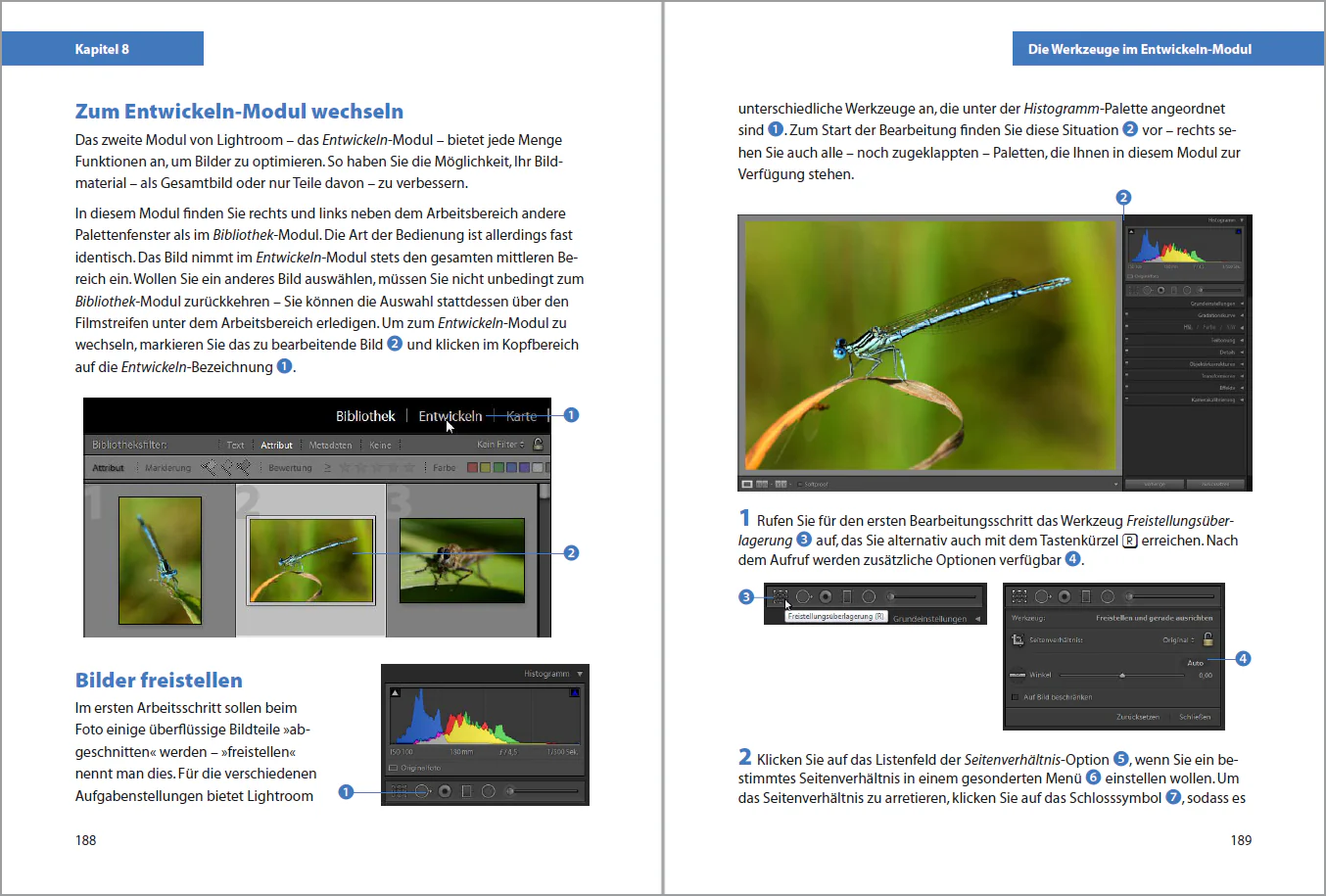
Task: Click the Zurücksetzen button
Action: 1137,717
